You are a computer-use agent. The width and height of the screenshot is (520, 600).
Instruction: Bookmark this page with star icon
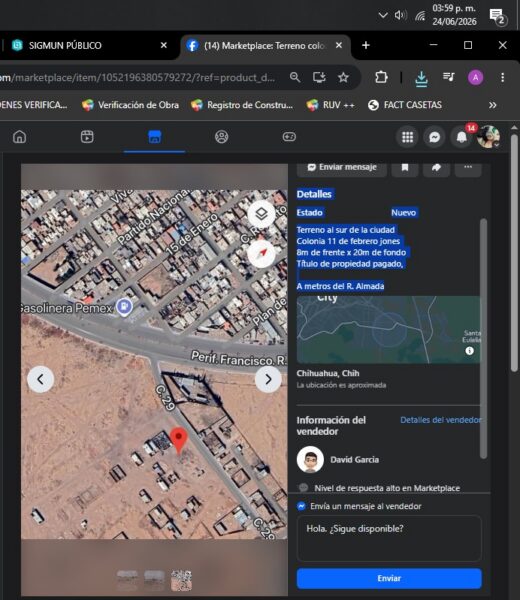343,78
